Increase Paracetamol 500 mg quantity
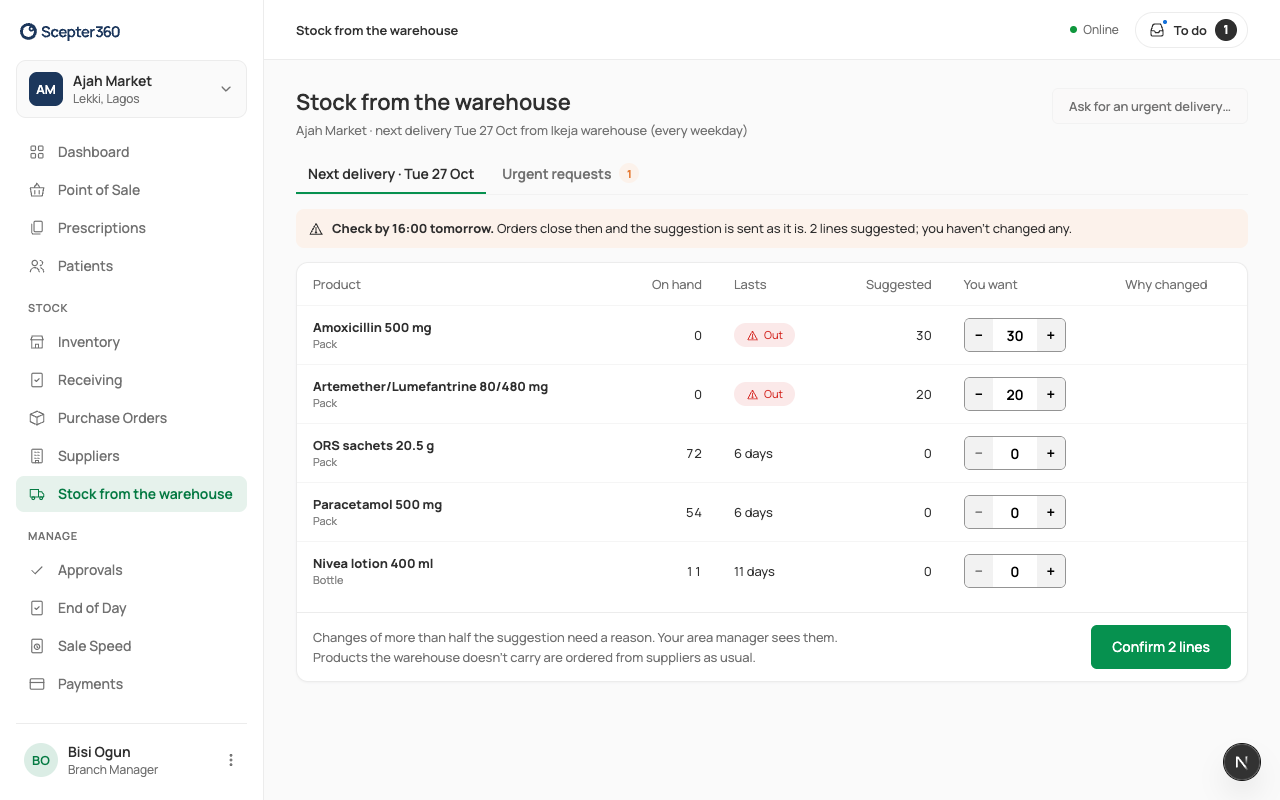The image size is (1280, 800). (1051, 512)
